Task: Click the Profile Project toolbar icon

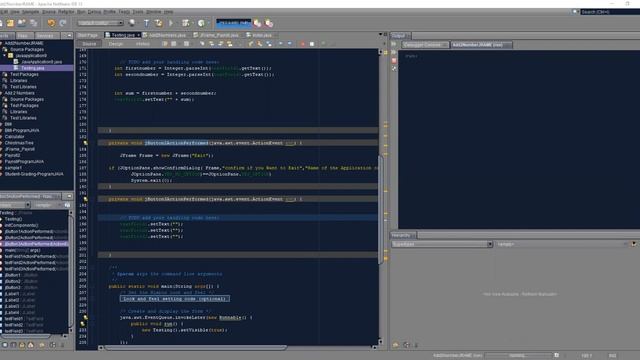Action: click(x=201, y=23)
